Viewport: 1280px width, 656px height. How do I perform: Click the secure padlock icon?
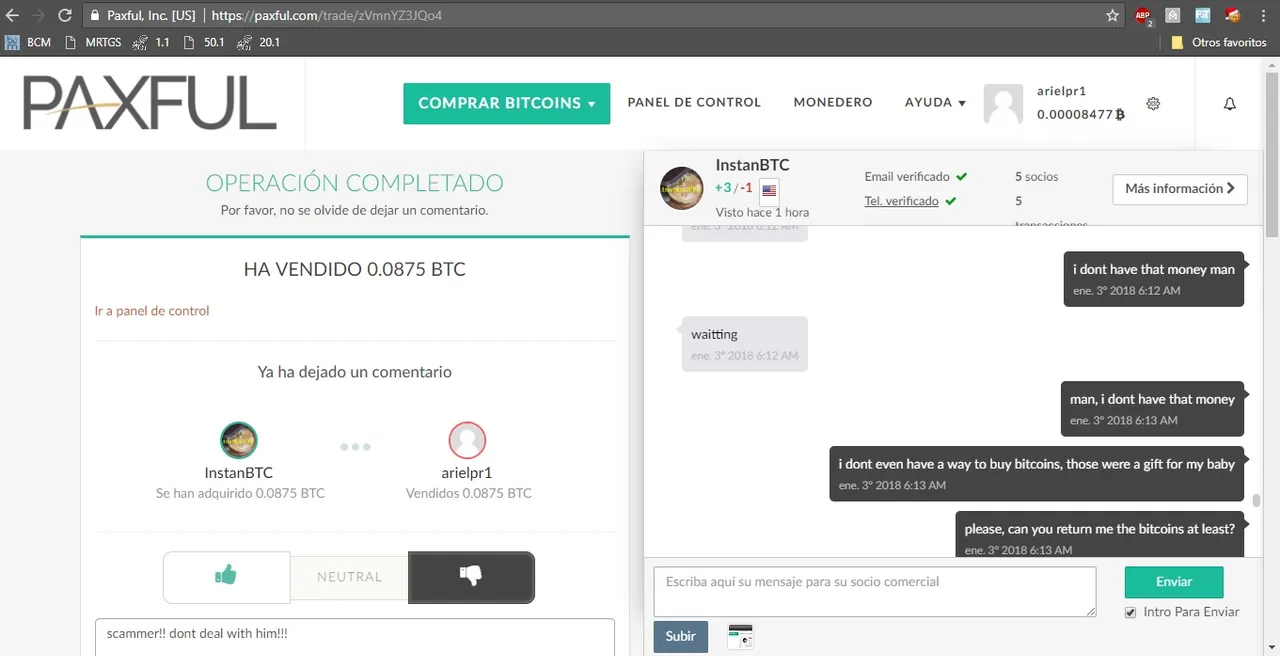coord(94,16)
